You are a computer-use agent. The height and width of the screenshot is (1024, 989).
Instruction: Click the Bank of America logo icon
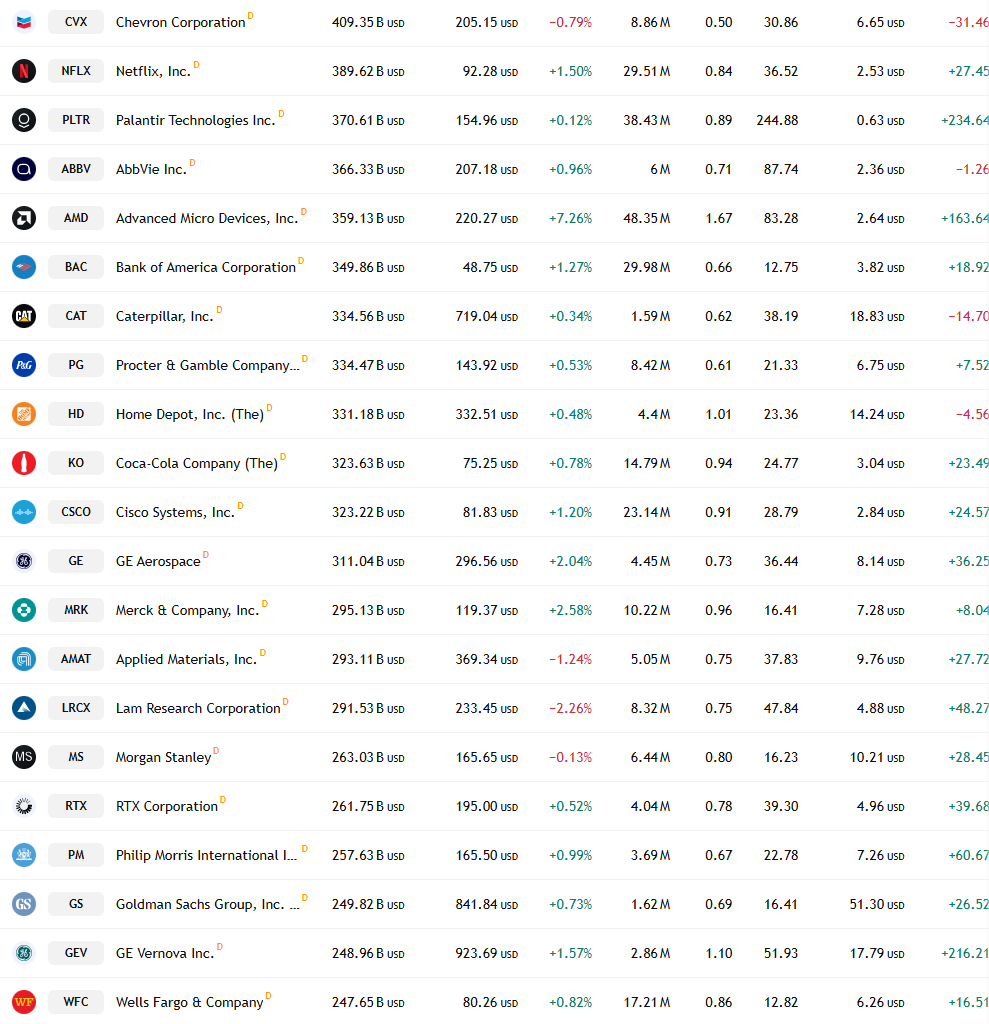24,267
